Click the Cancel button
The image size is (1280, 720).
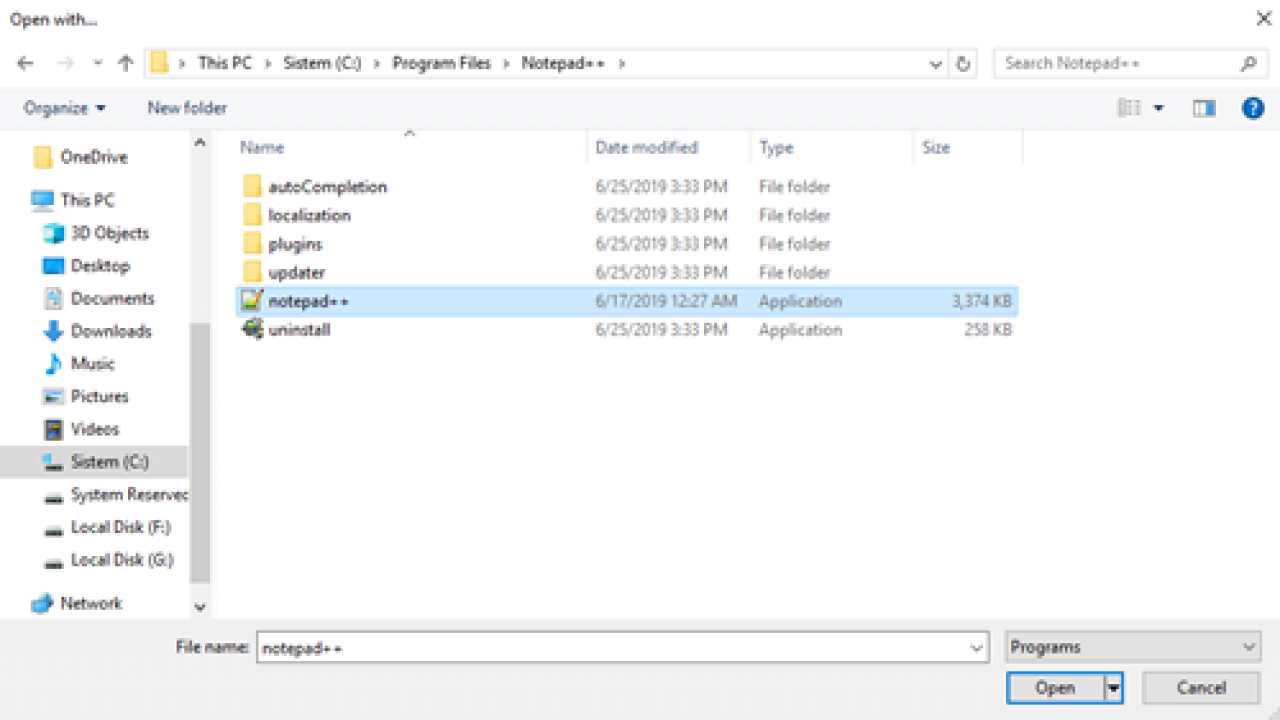coord(1200,688)
